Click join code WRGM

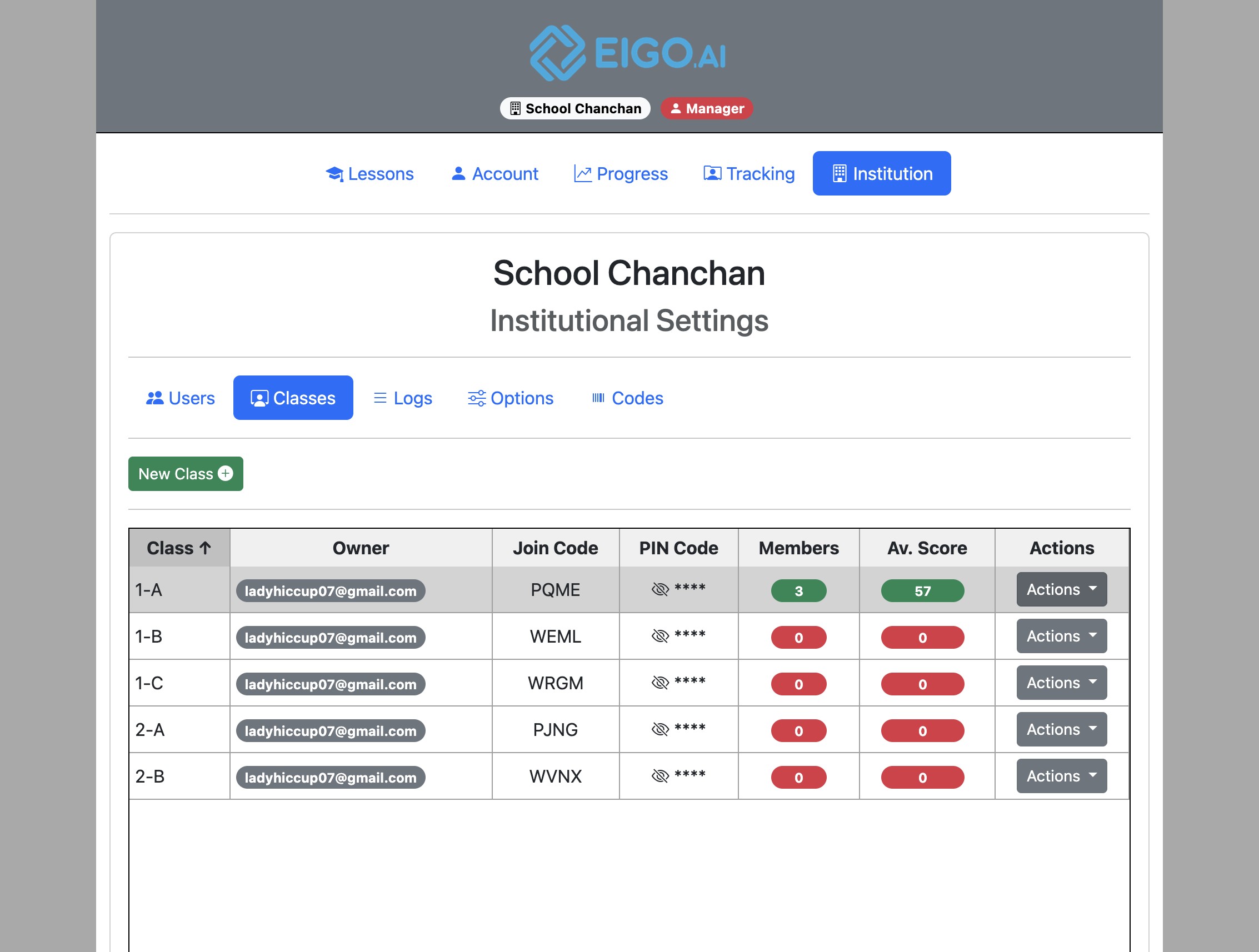[x=556, y=683]
